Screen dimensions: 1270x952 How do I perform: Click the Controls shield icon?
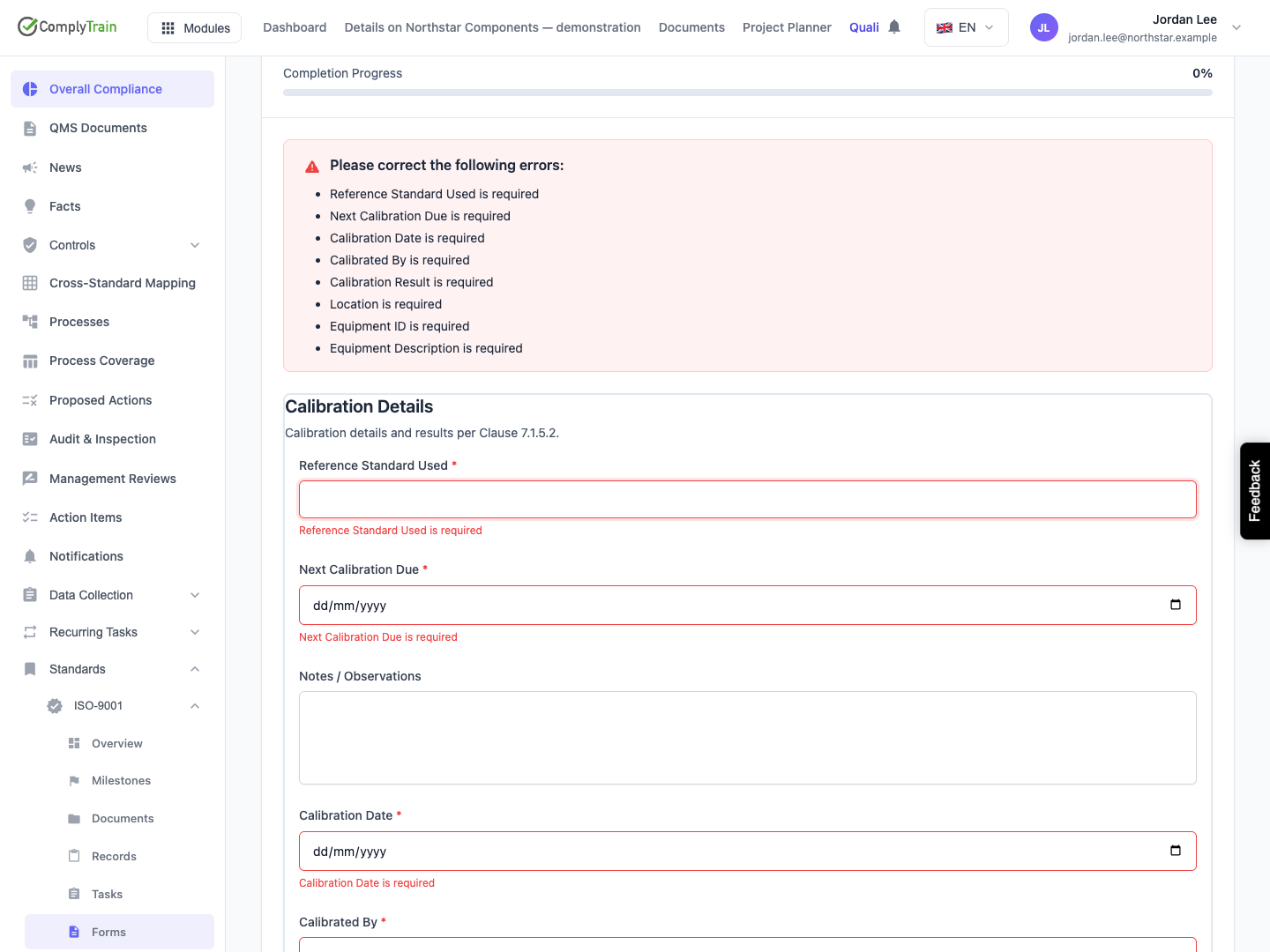click(30, 245)
